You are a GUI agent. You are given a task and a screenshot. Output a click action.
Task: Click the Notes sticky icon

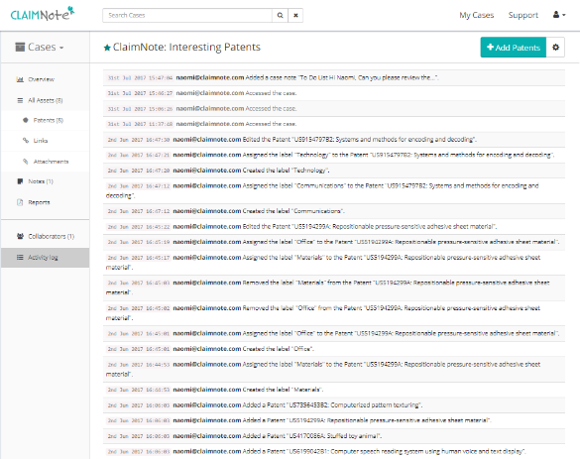[x=20, y=181]
